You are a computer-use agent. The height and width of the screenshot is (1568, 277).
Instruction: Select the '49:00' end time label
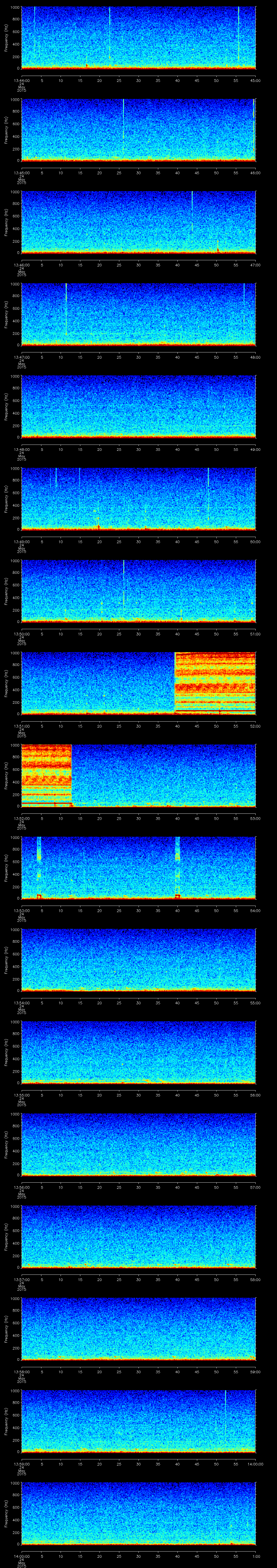click(x=255, y=449)
